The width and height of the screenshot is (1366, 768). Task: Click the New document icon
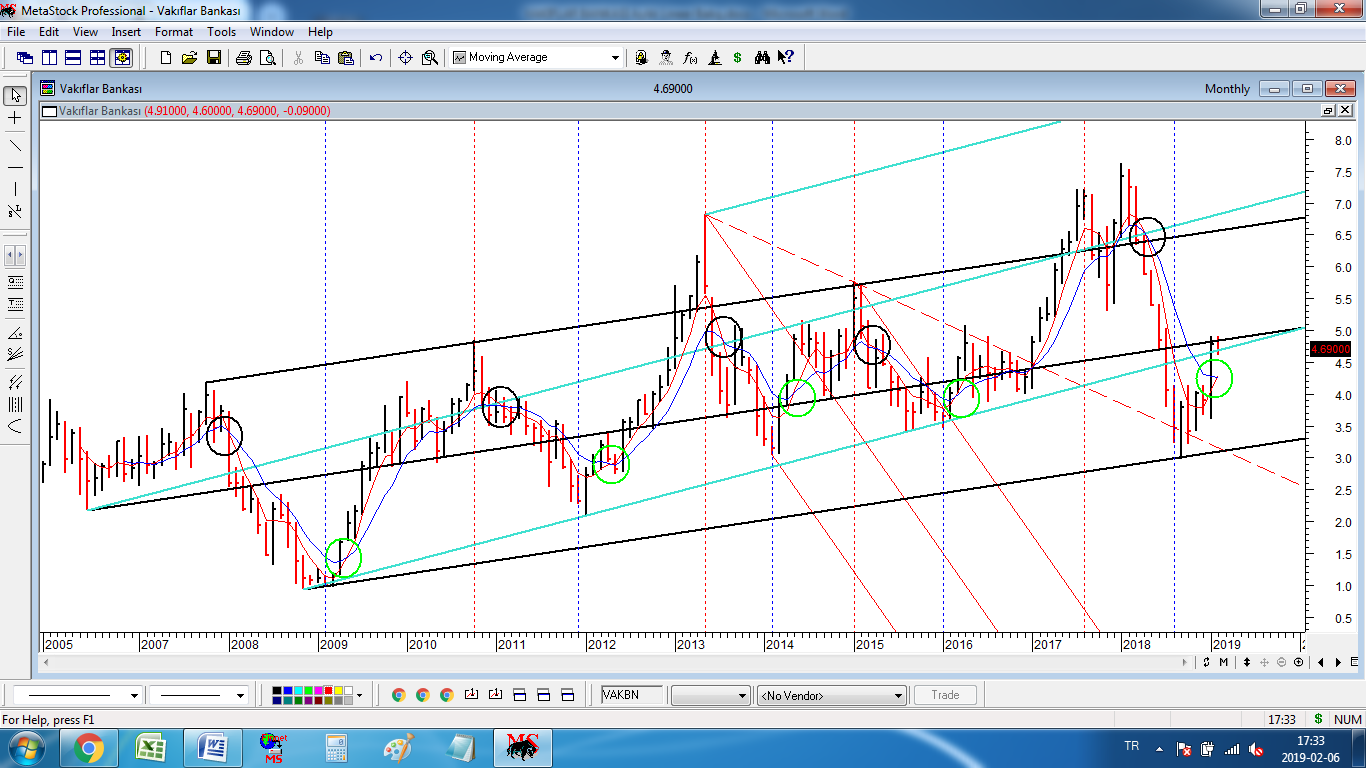[166, 57]
